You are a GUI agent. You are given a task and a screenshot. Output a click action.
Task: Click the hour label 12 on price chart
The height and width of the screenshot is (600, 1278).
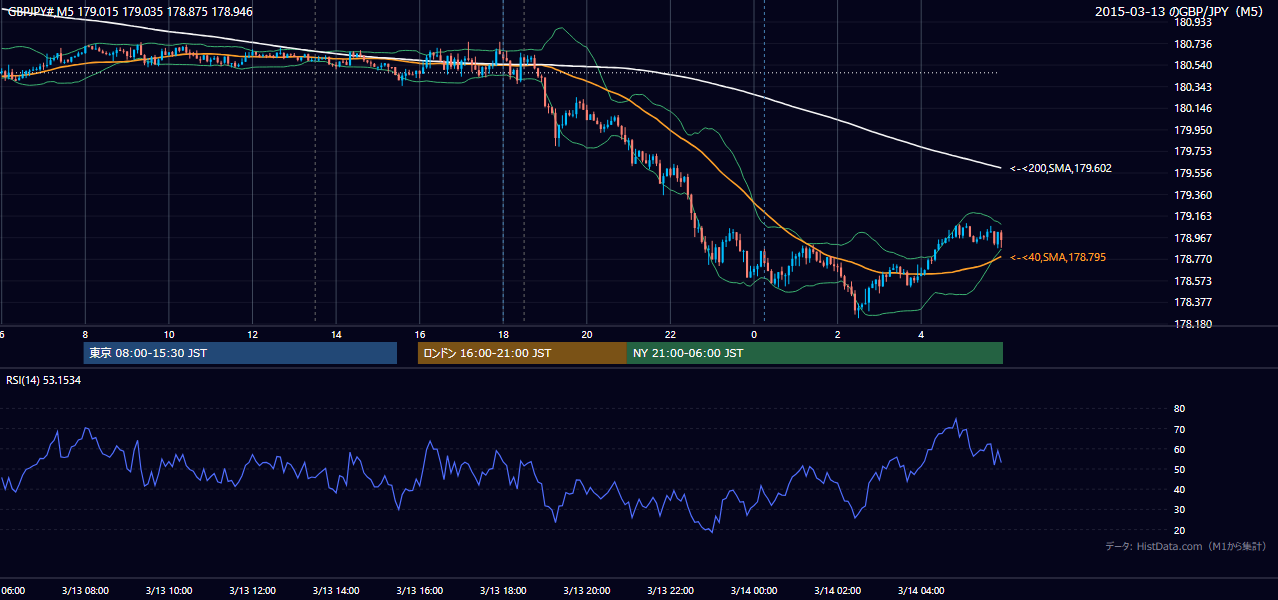[x=253, y=334]
